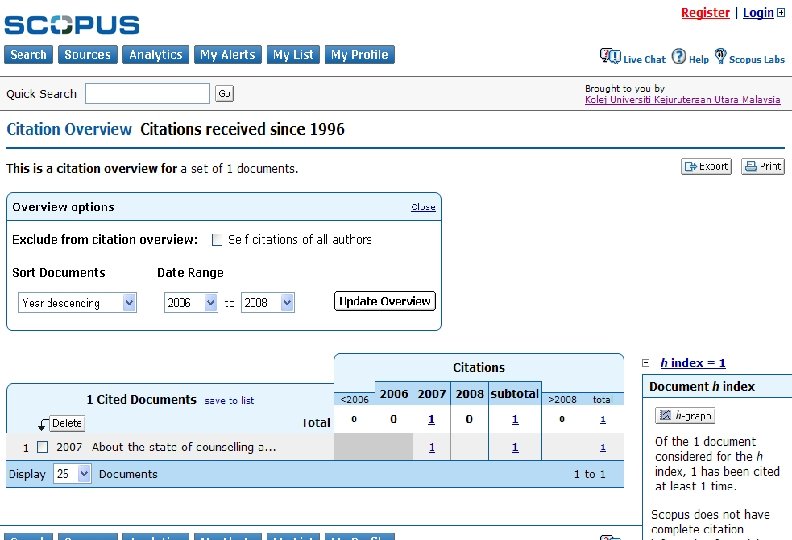Delete the selected documents
This screenshot has height=540, width=792.
[x=67, y=423]
